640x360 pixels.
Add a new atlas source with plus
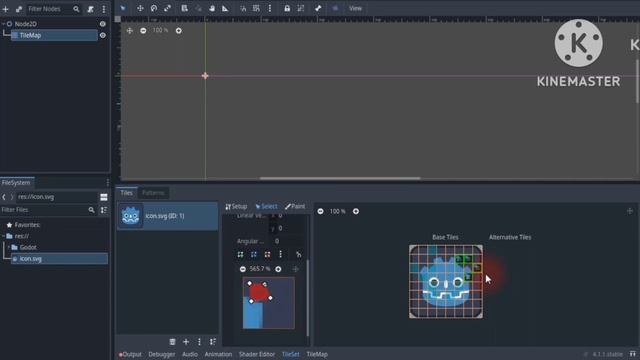pos(186,342)
